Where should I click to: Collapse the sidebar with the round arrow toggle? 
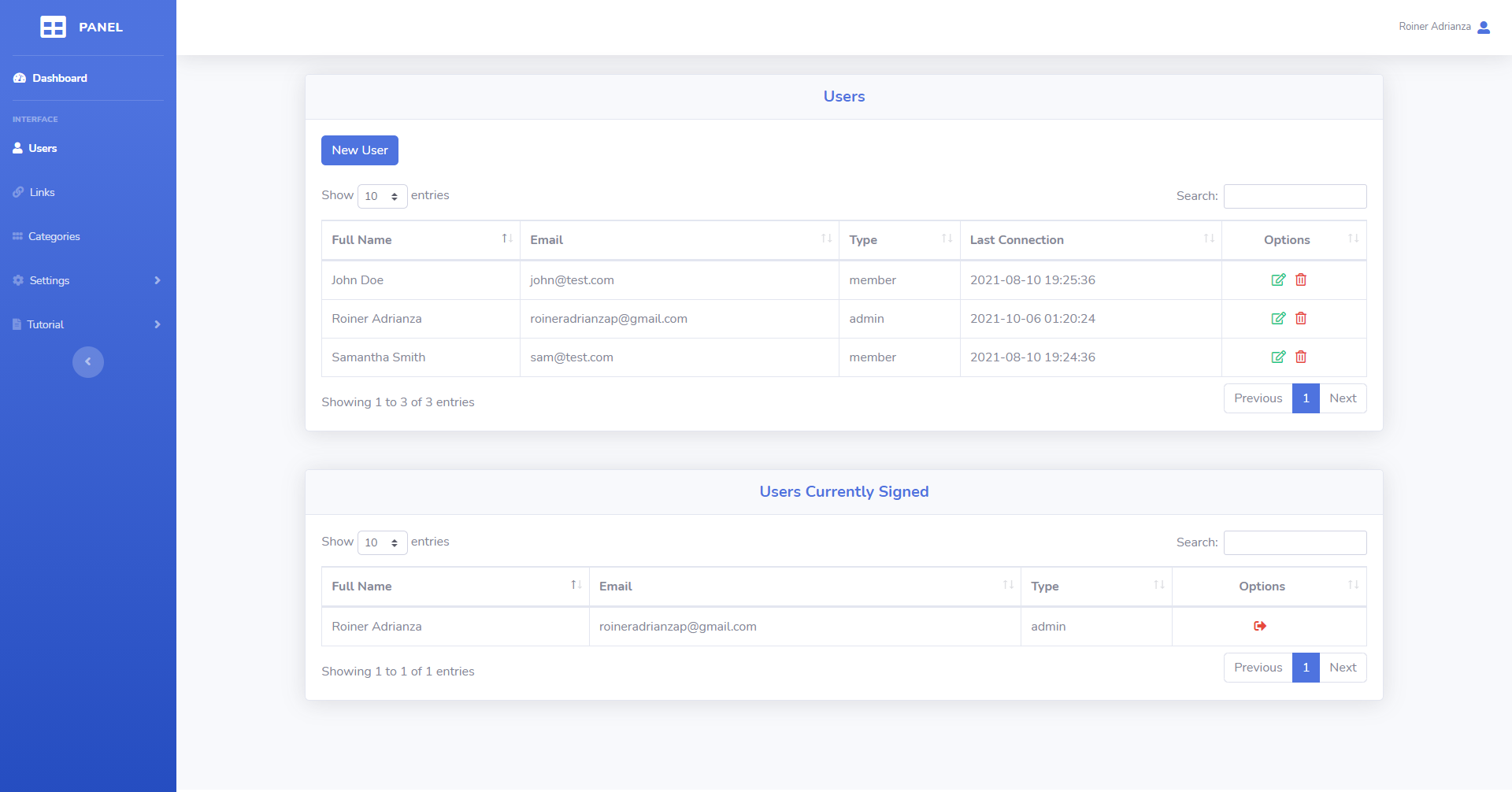click(x=88, y=362)
